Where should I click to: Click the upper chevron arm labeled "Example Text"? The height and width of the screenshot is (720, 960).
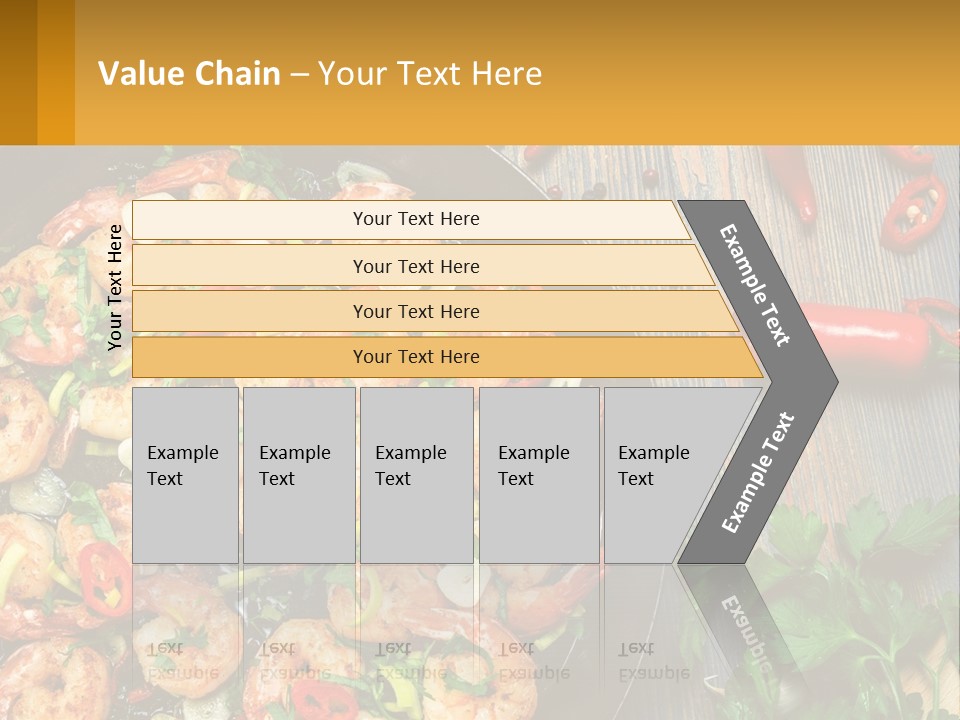[757, 285]
